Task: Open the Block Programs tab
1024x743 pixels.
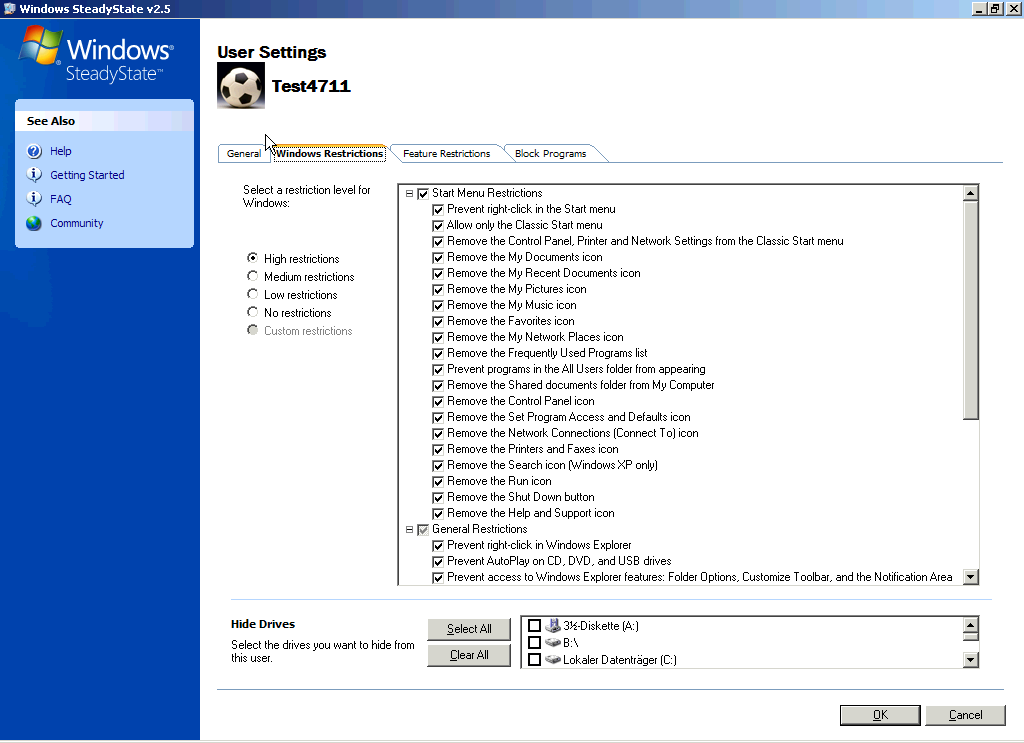Action: [x=551, y=153]
